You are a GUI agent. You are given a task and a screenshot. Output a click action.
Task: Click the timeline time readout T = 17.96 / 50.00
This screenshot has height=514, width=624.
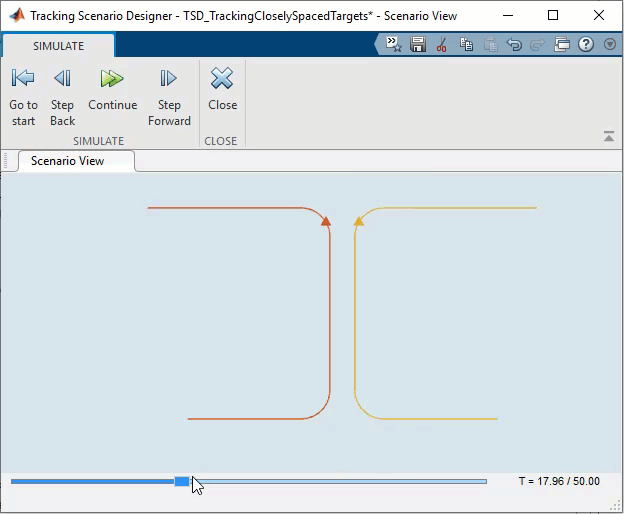click(559, 481)
